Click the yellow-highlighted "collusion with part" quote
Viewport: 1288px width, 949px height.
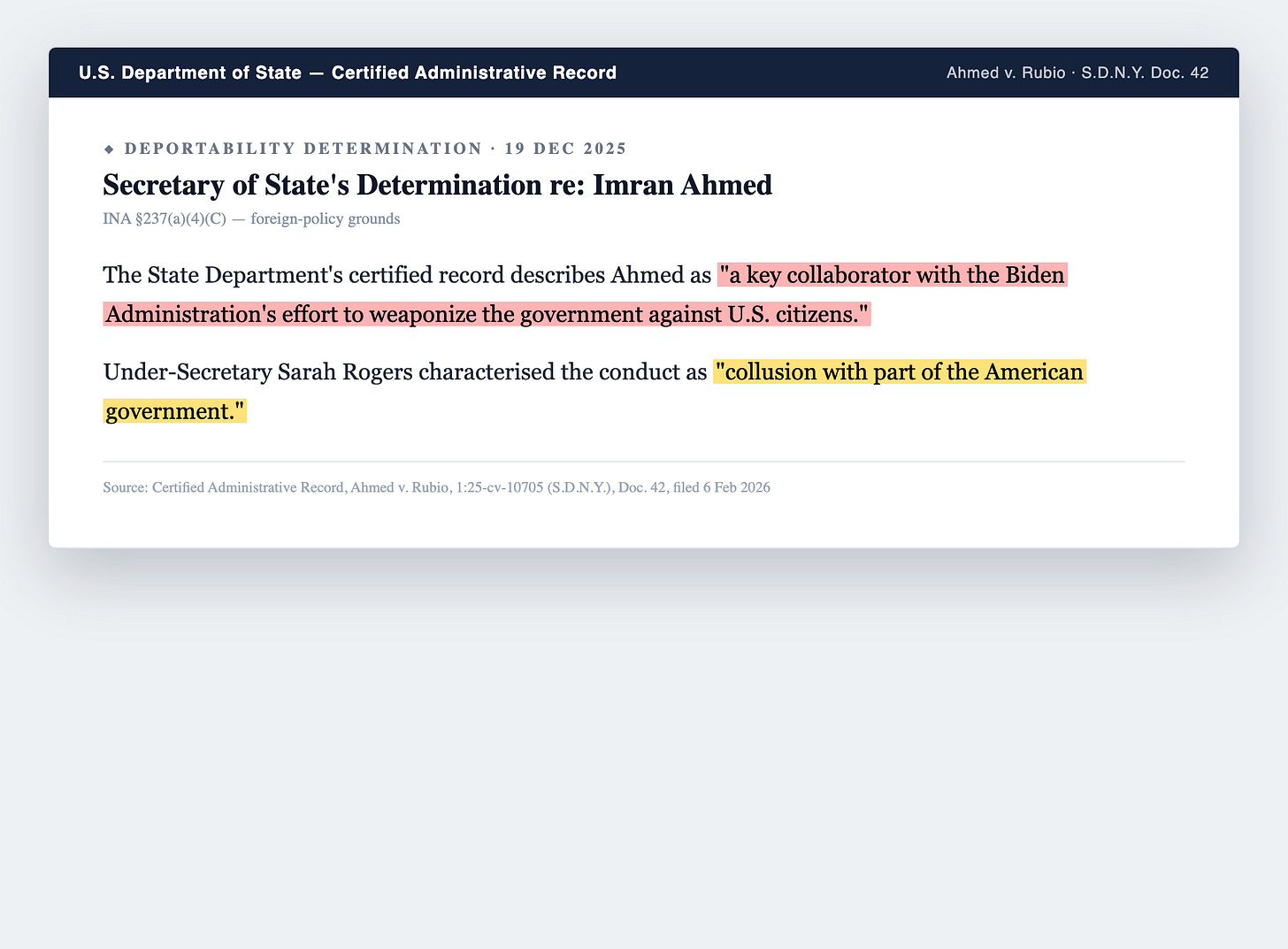[594, 391]
